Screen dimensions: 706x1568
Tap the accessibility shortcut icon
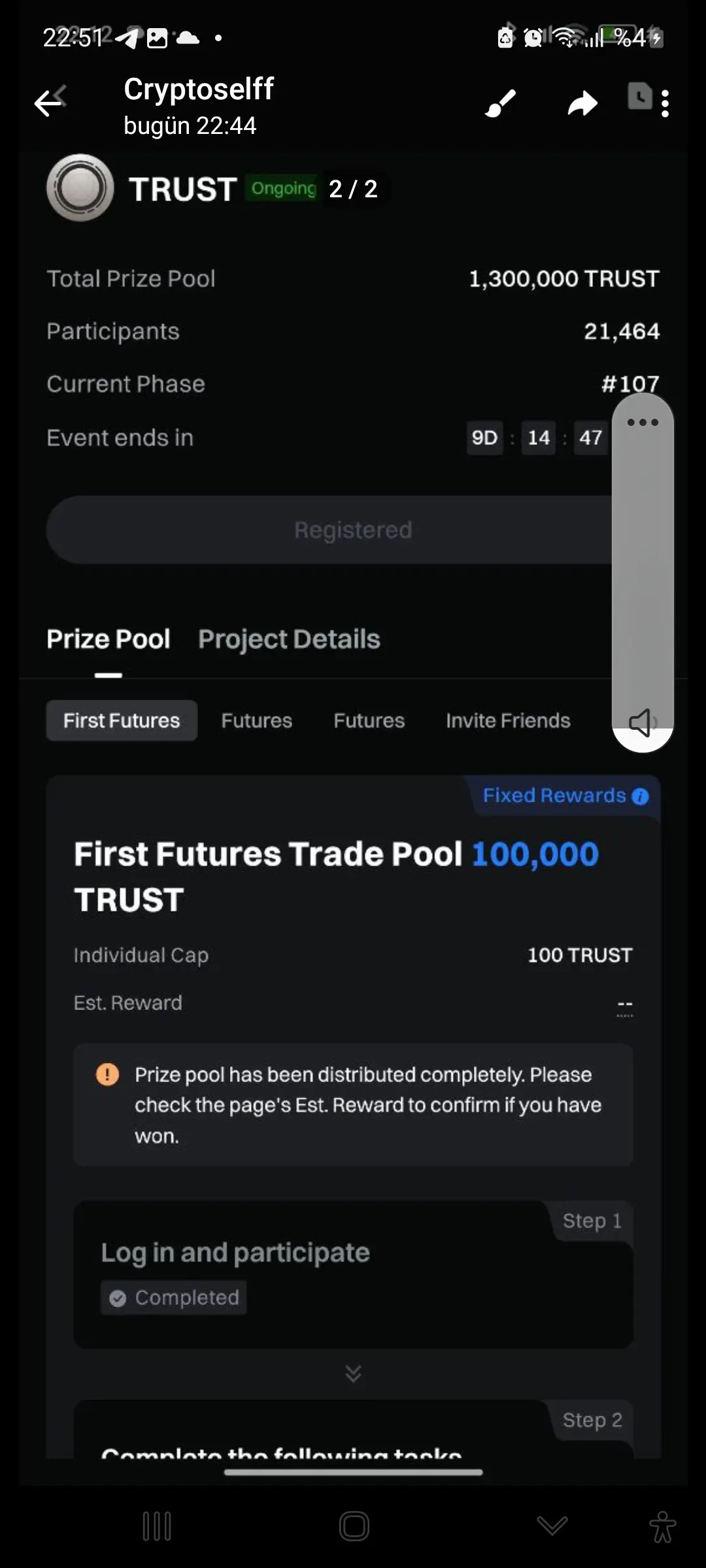coord(662,1526)
